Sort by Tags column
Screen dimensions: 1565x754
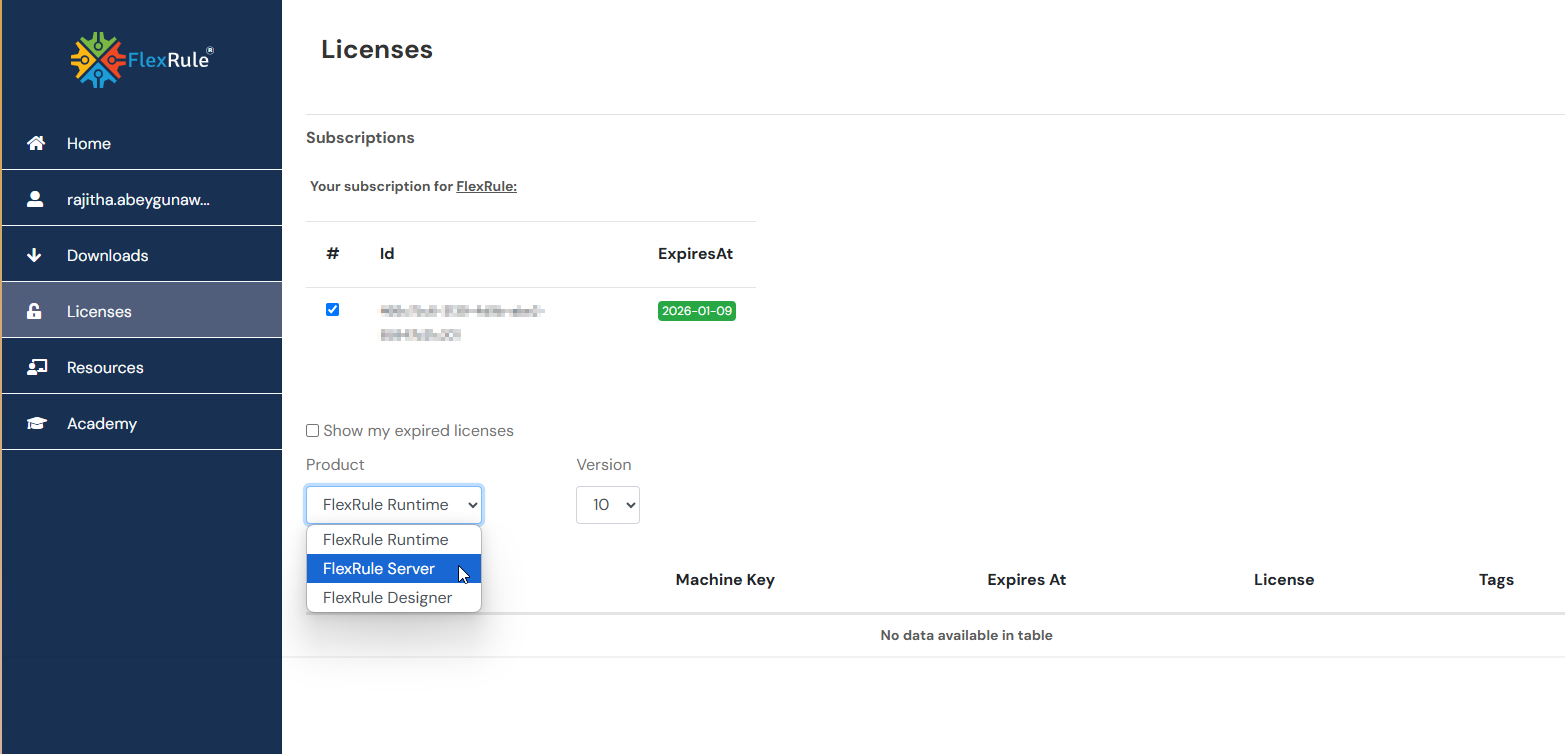click(x=1496, y=580)
